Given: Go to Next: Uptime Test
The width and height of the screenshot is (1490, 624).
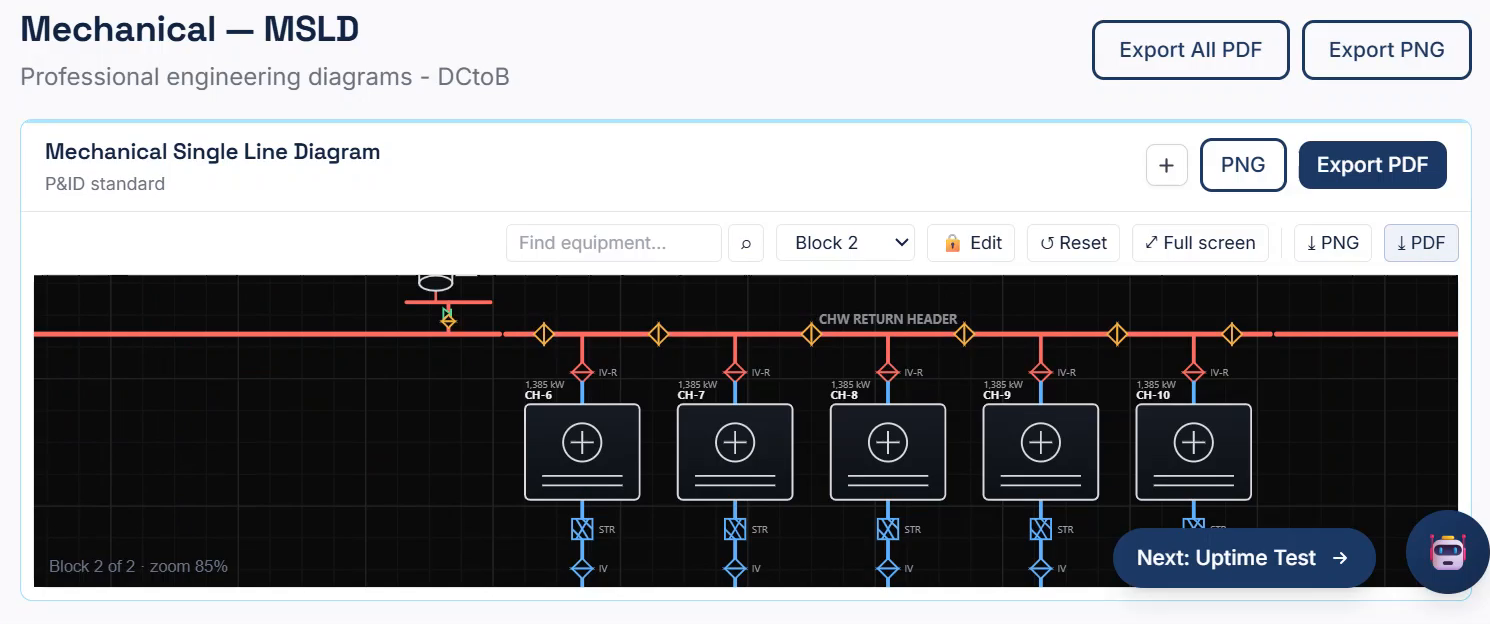Looking at the screenshot, I should click(x=1244, y=558).
